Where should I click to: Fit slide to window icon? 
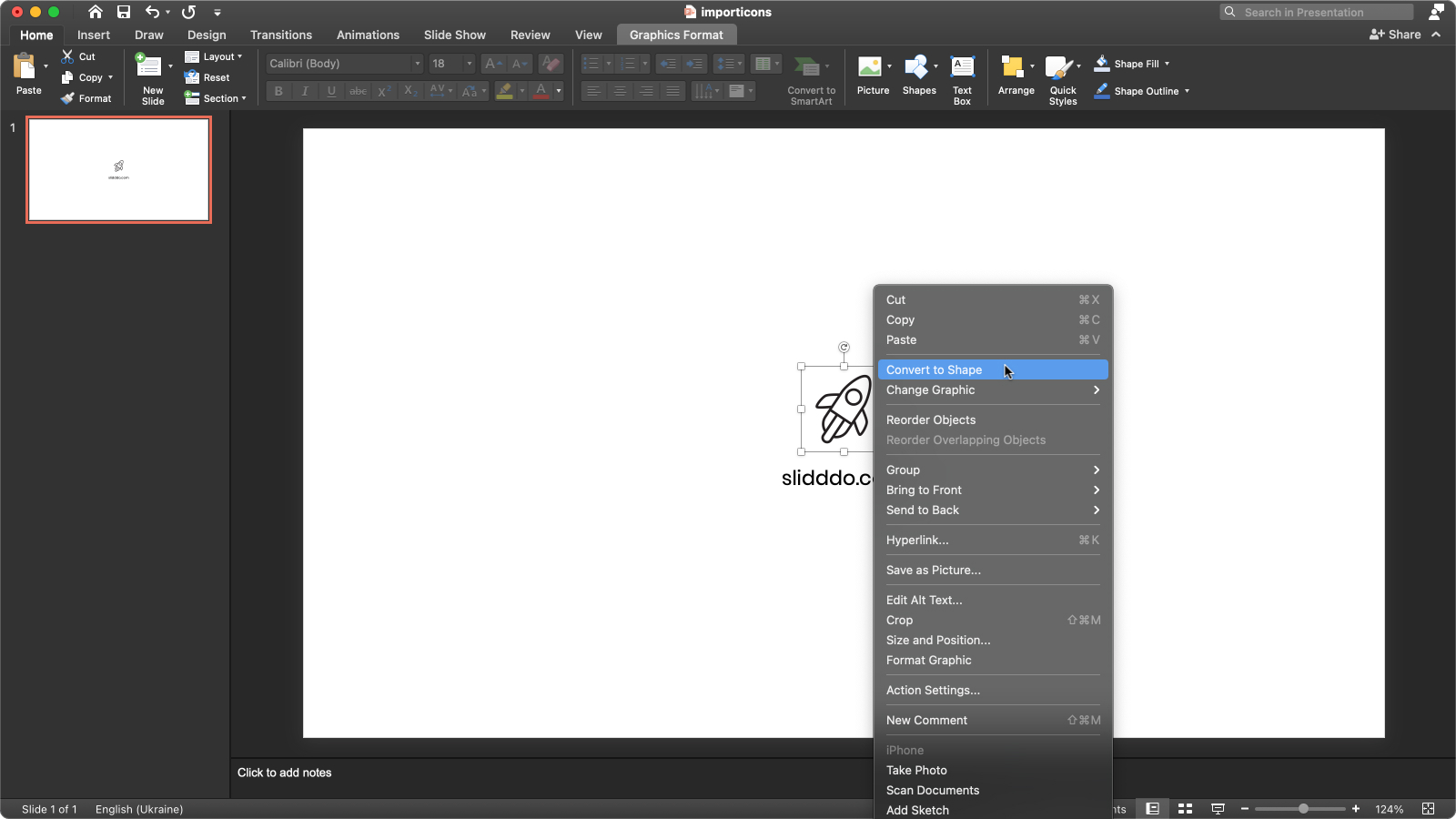pyautogui.click(x=1429, y=809)
